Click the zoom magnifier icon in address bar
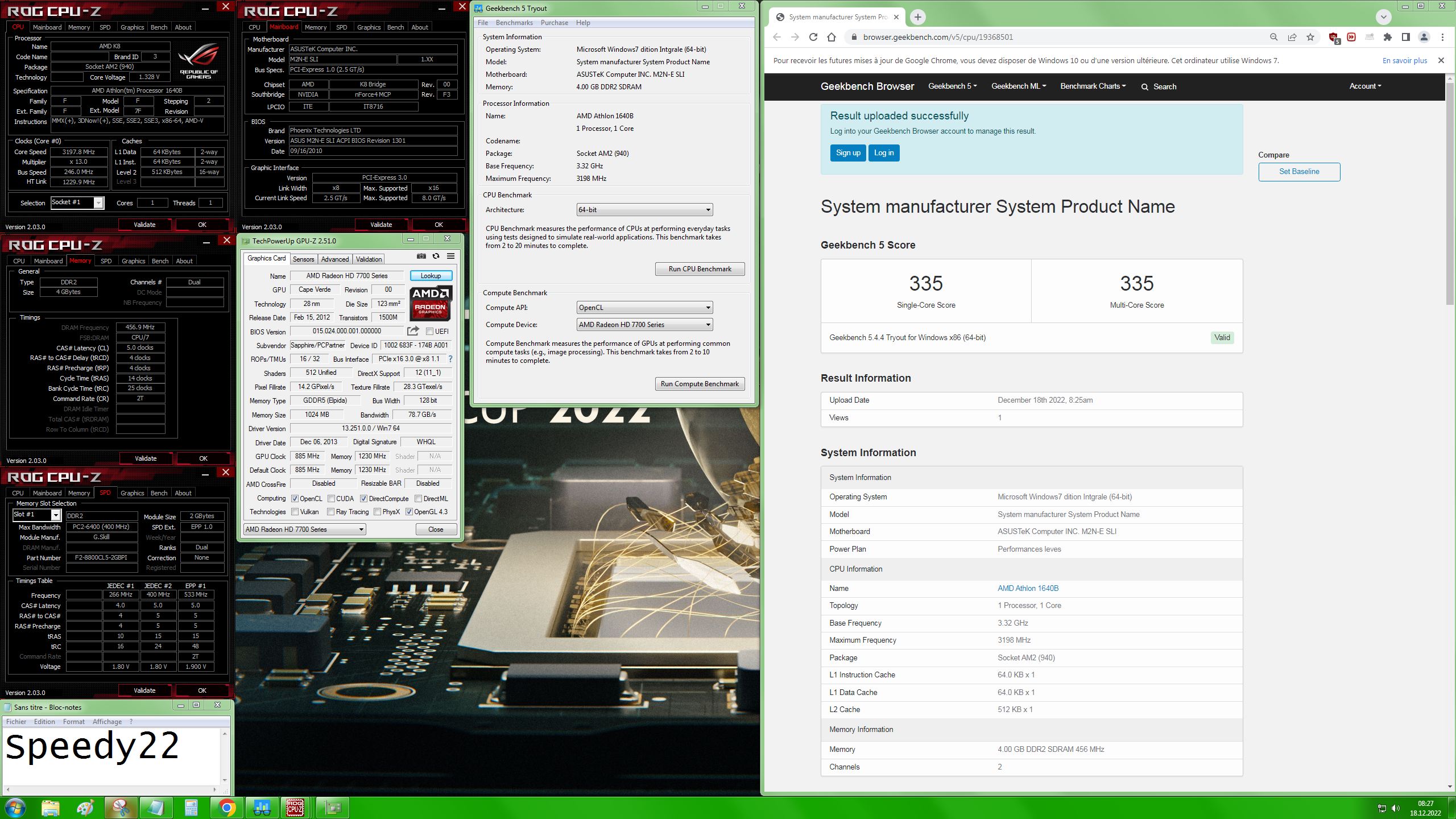The width and height of the screenshot is (1456, 819). click(x=1274, y=37)
